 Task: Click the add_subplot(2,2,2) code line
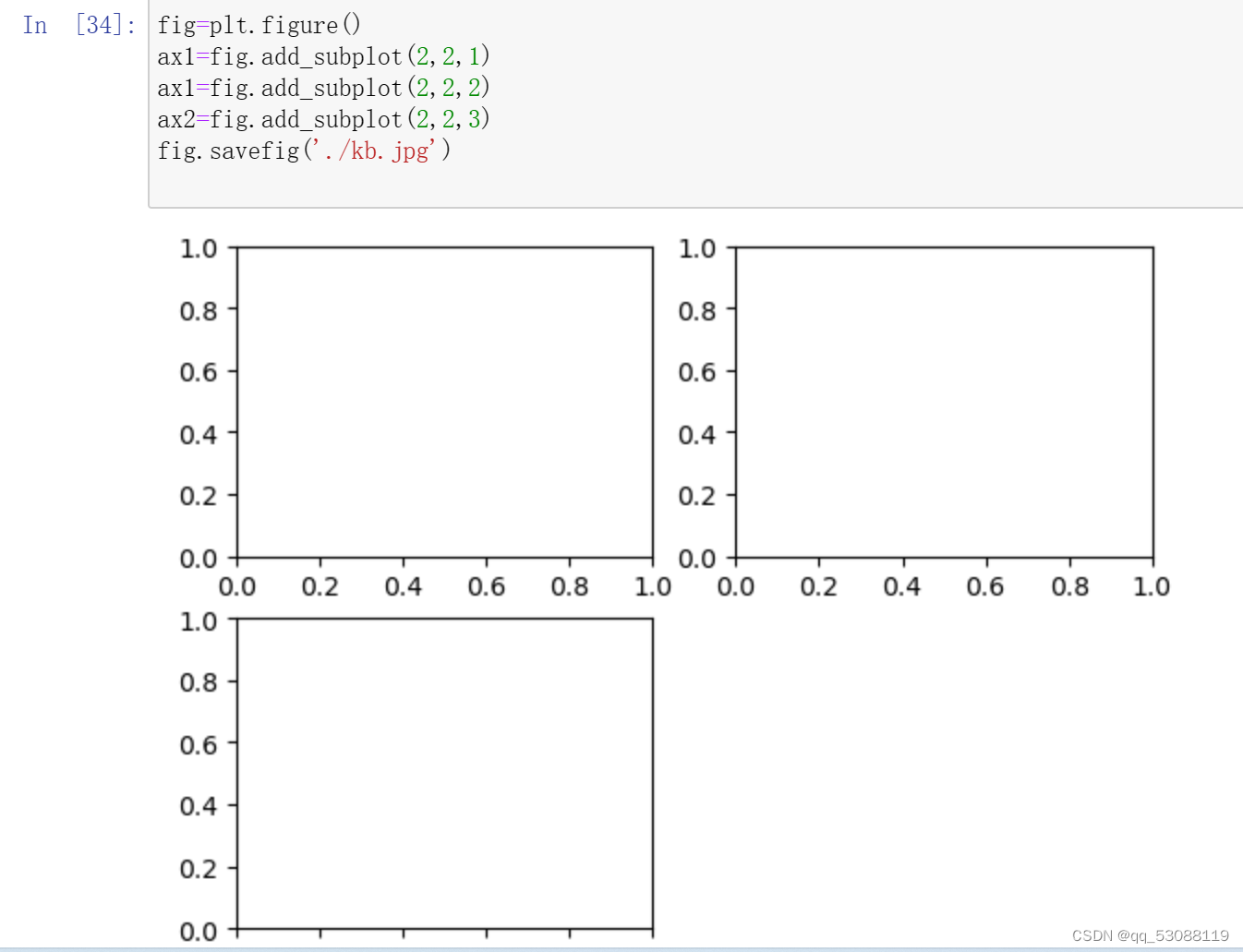click(x=323, y=88)
